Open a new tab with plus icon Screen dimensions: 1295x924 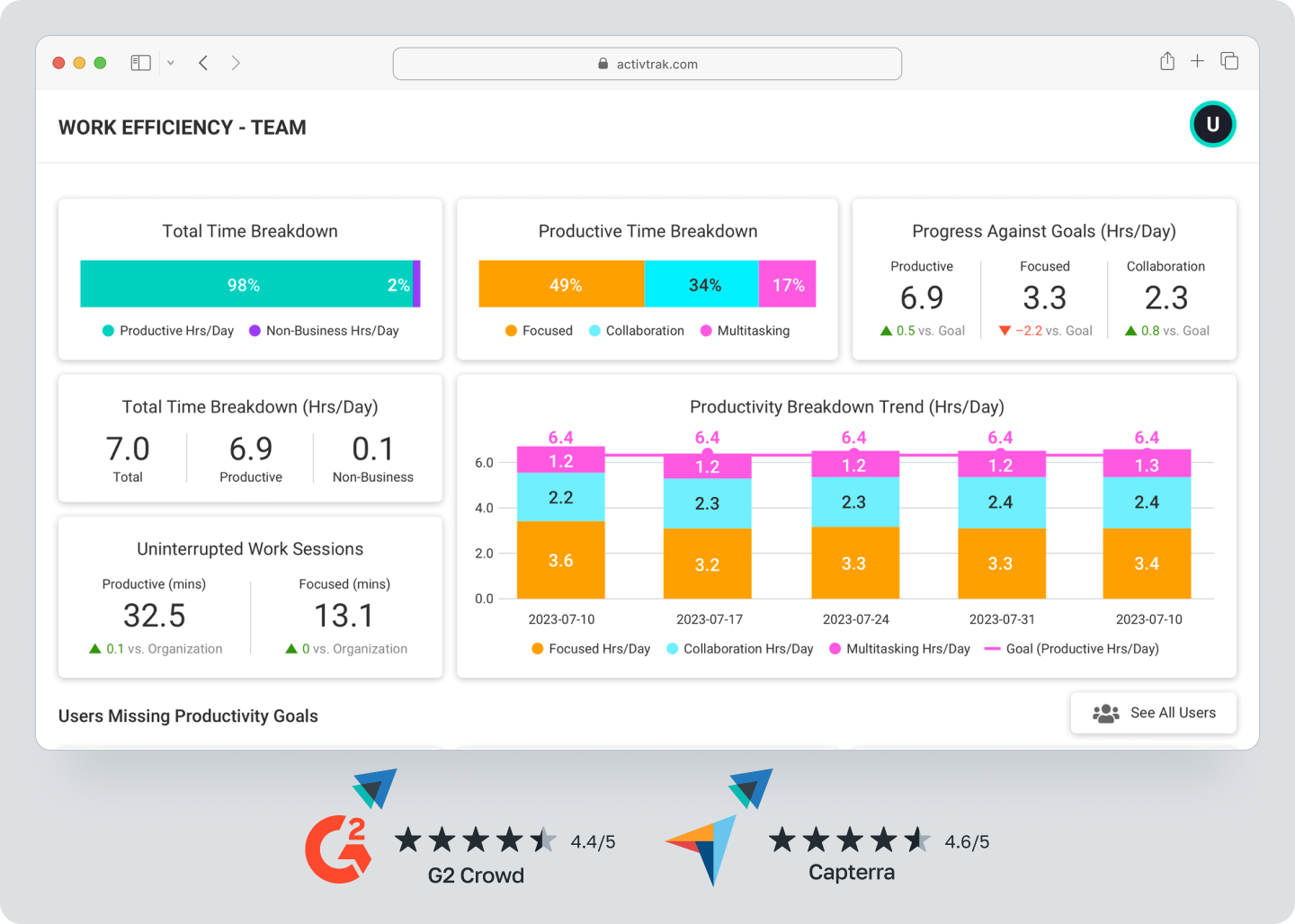point(1197,61)
